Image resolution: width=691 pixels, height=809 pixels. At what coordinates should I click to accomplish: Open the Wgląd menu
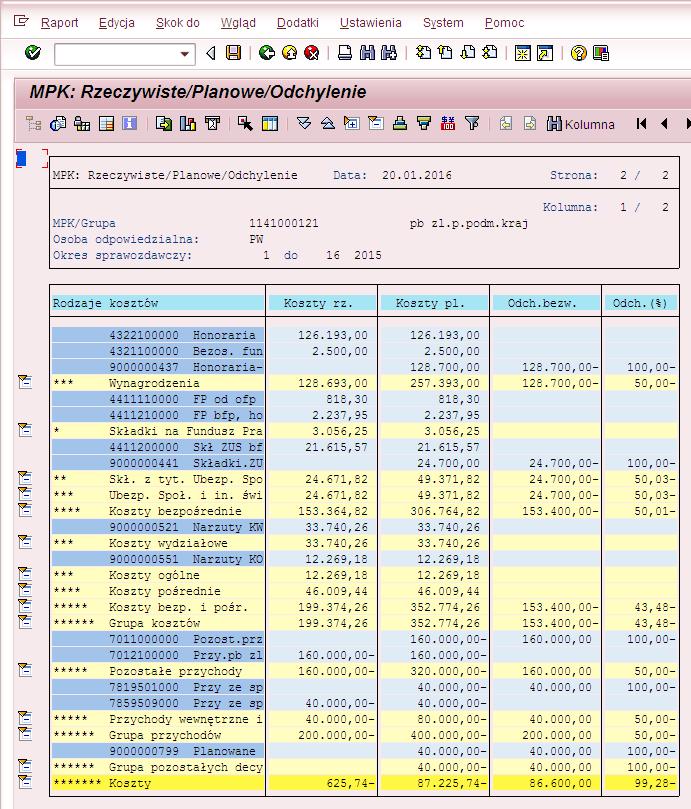point(238,23)
